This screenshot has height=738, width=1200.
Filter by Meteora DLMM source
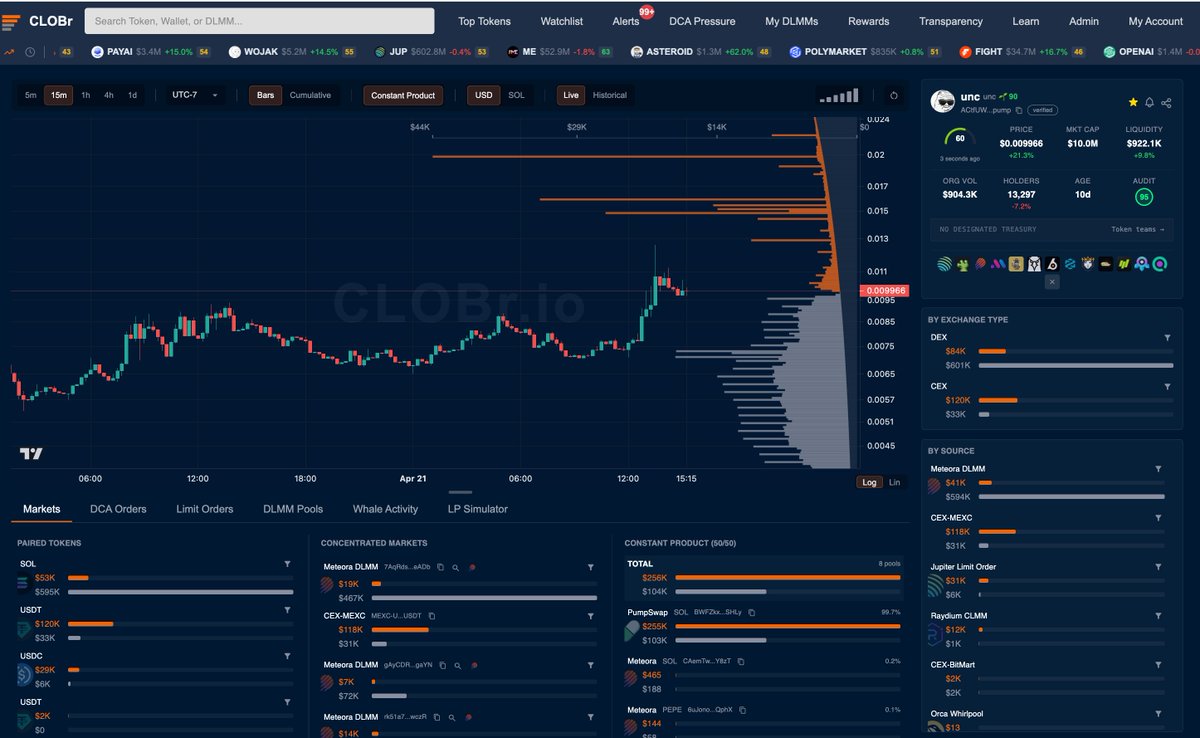(1159, 469)
